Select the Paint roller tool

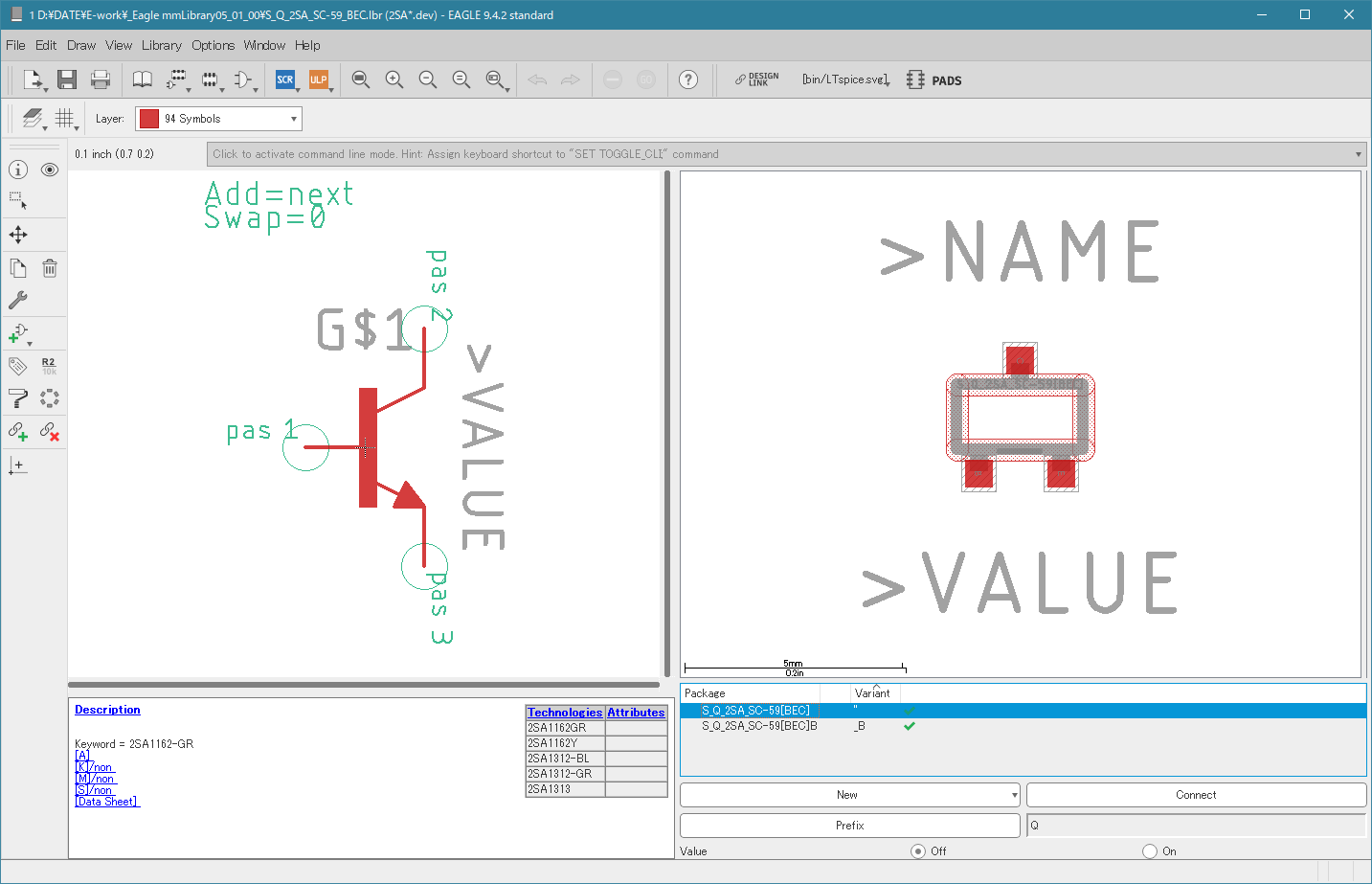tap(18, 398)
